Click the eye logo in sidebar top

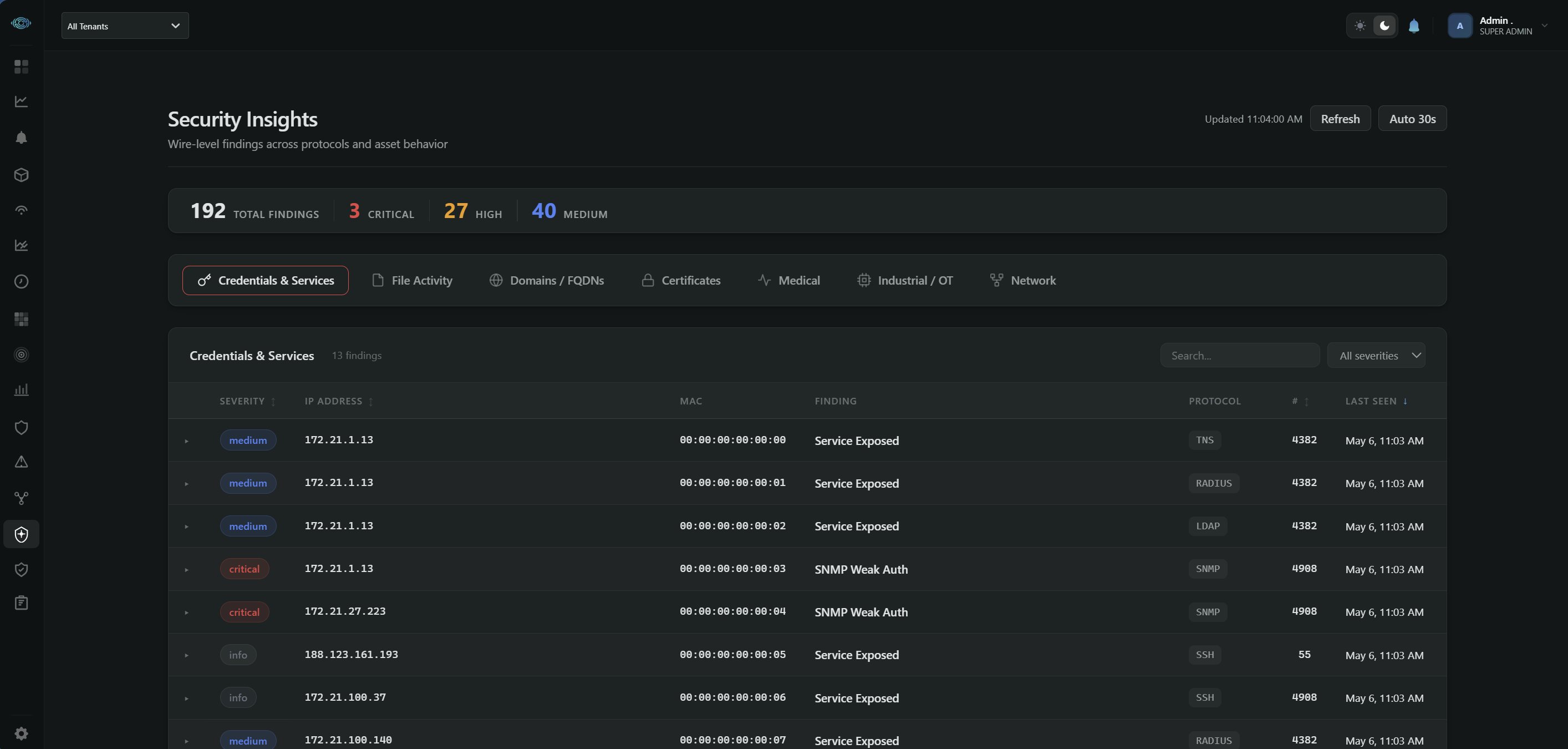[21, 23]
